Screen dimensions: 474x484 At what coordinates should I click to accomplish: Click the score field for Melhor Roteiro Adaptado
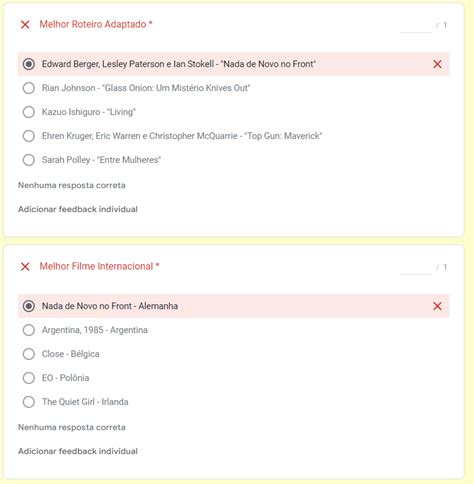pyautogui.click(x=416, y=25)
